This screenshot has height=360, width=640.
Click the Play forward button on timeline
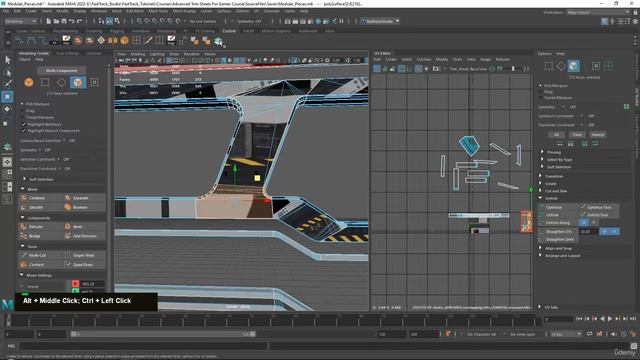coord(610,319)
